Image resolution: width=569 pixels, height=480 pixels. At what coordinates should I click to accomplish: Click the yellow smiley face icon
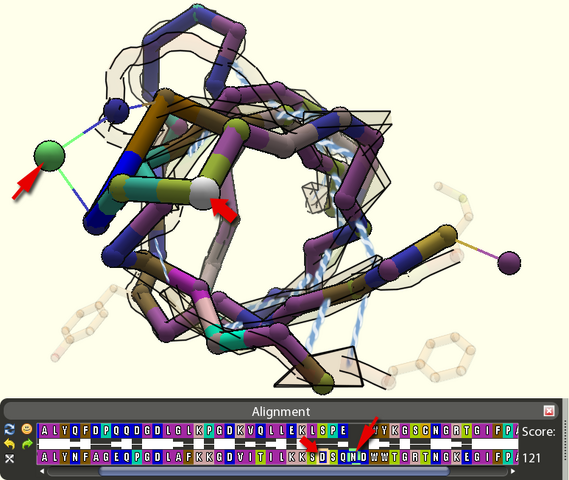click(x=26, y=429)
